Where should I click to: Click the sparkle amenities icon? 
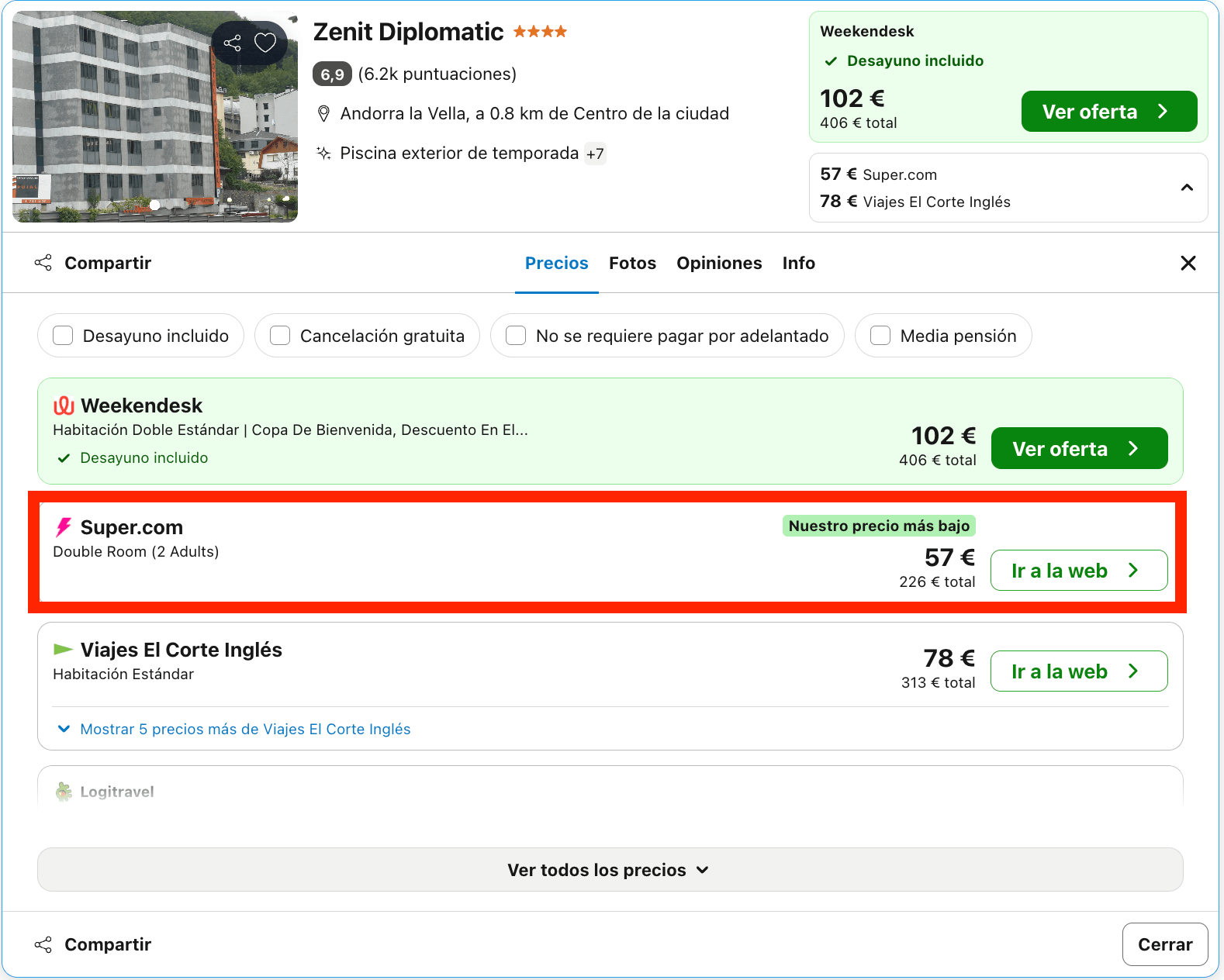(x=324, y=153)
